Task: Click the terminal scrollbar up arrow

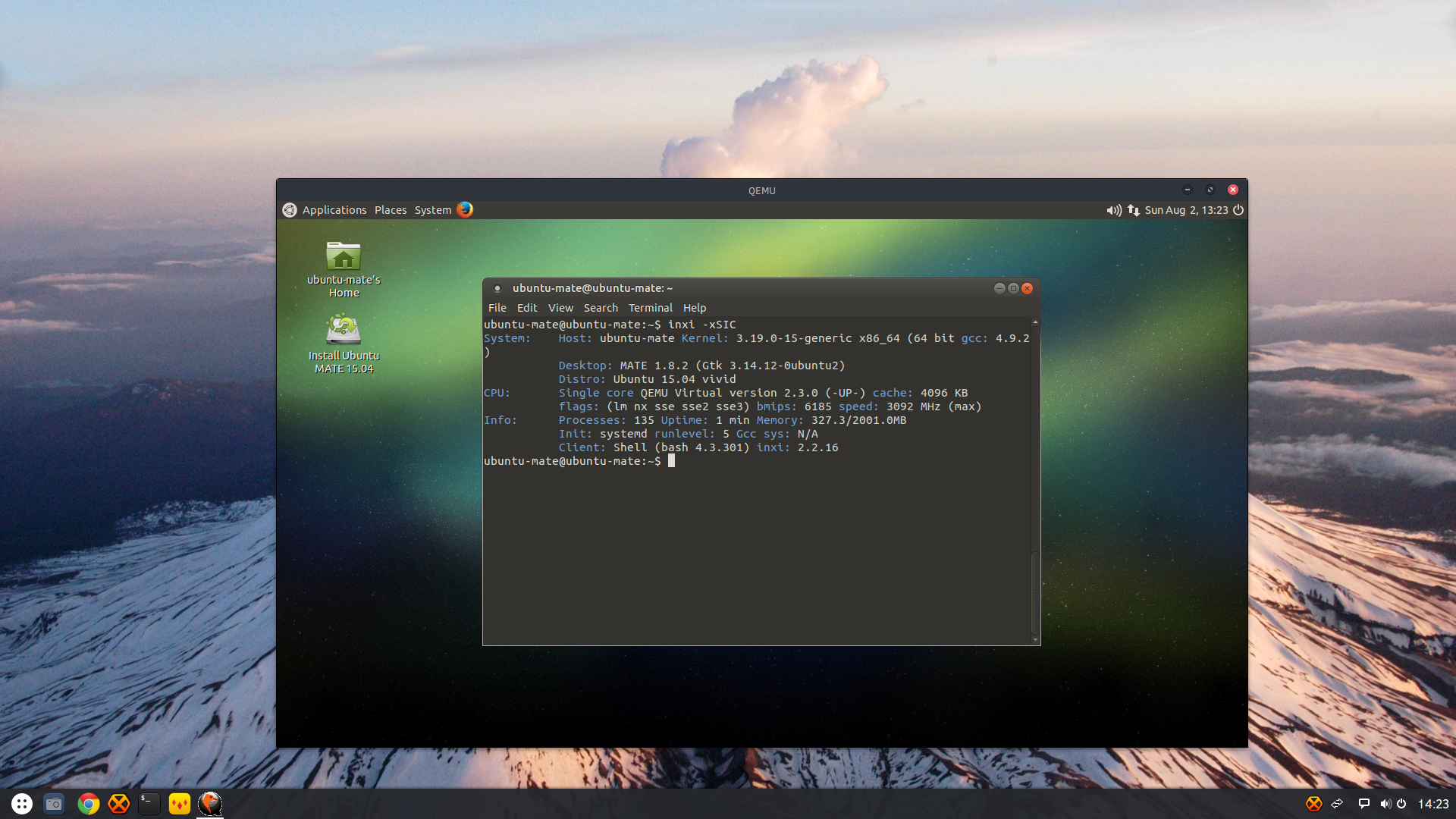Action: coord(1035,322)
